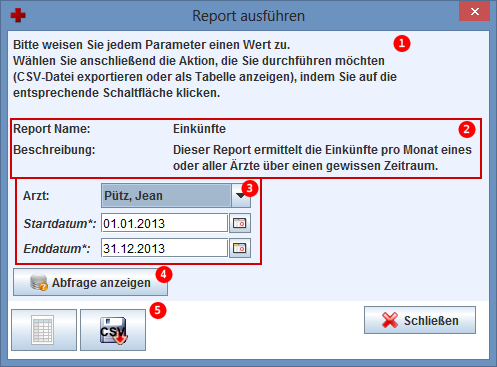Click the Einkünfte report name value
Image resolution: width=497 pixels, height=367 pixels.
pyautogui.click(x=199, y=129)
